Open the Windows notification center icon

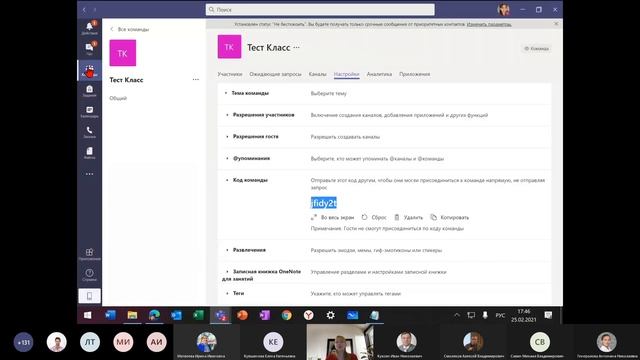pos(548,315)
